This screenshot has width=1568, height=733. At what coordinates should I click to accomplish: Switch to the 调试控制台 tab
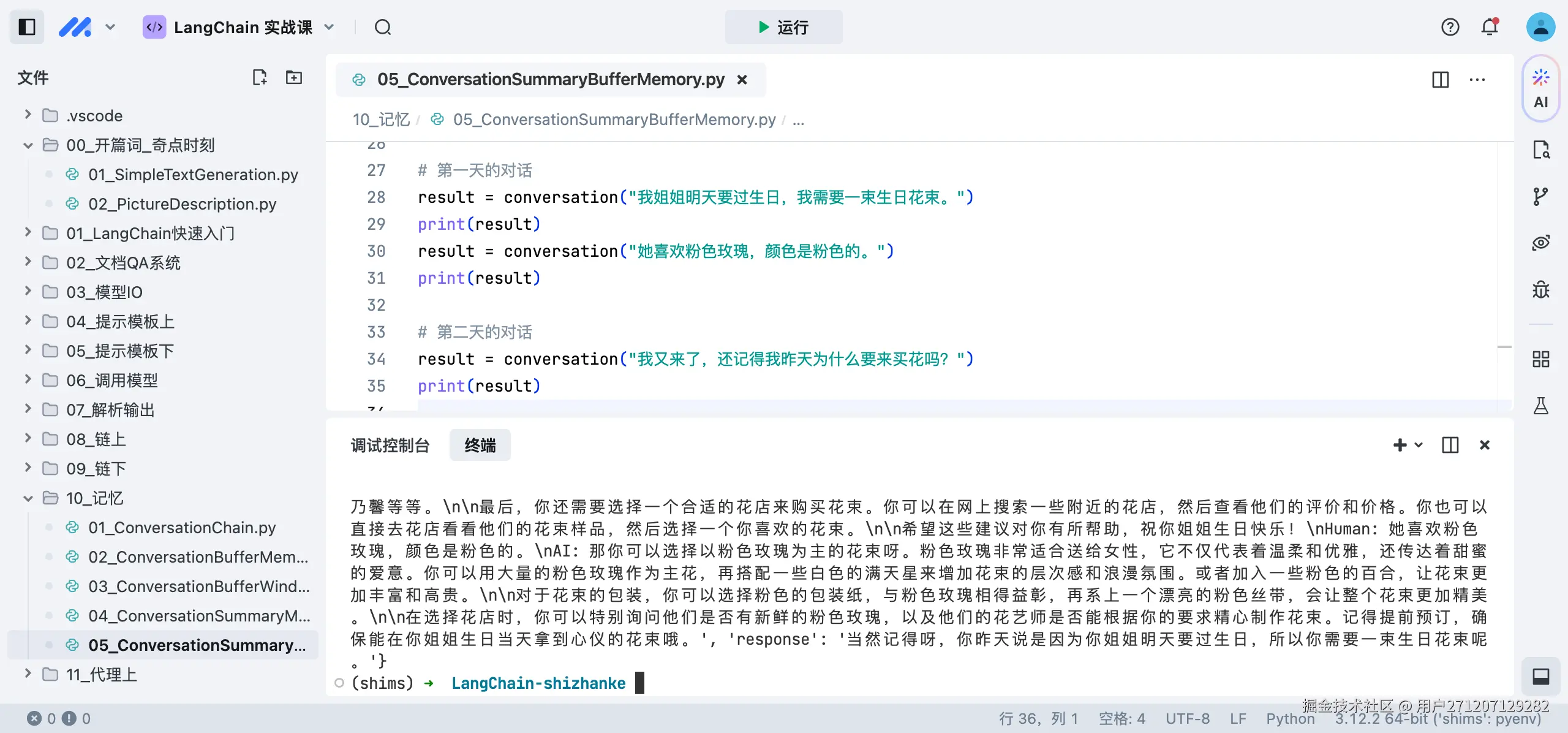390,445
